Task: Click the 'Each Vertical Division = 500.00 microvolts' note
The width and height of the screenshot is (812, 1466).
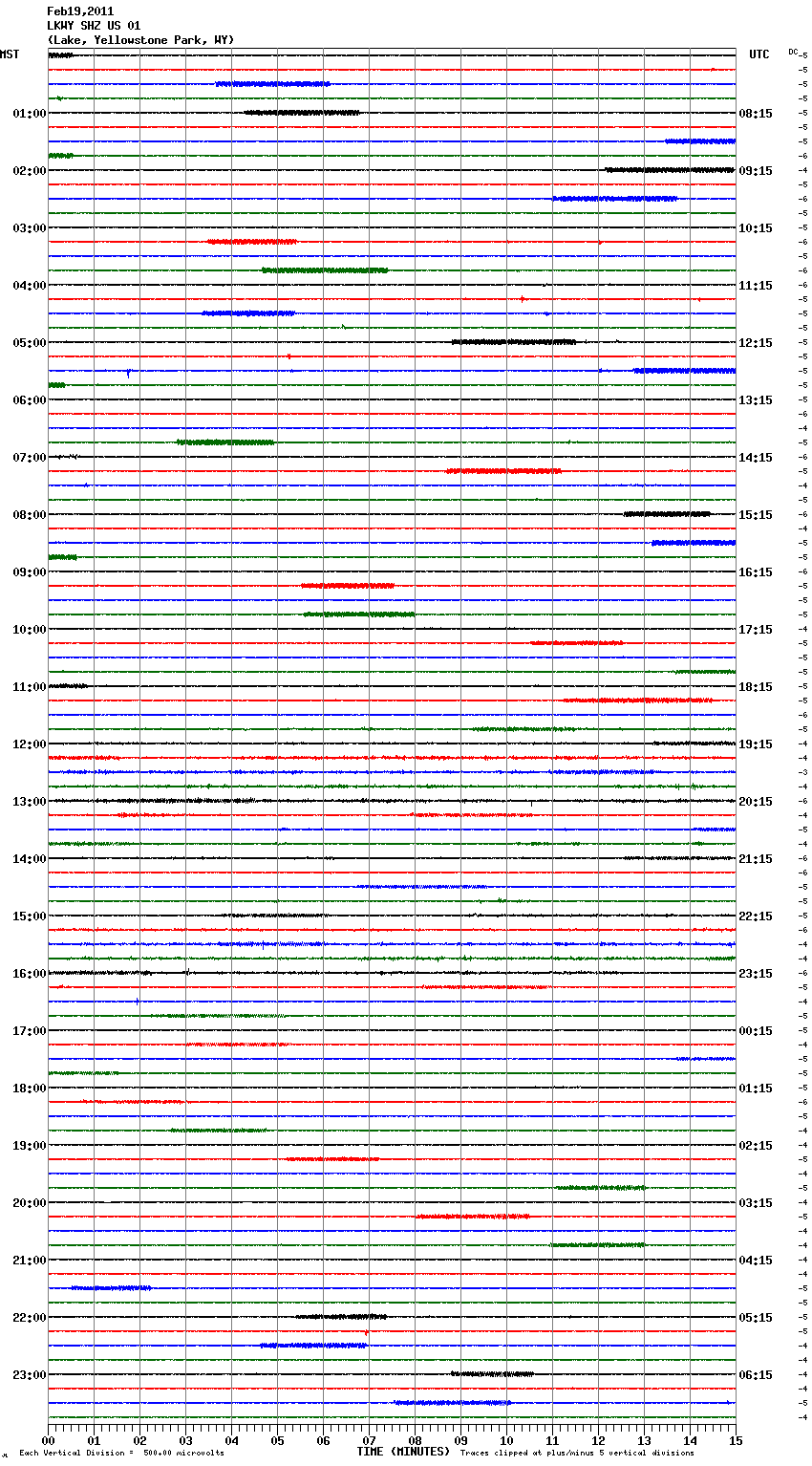Action: [x=121, y=1453]
